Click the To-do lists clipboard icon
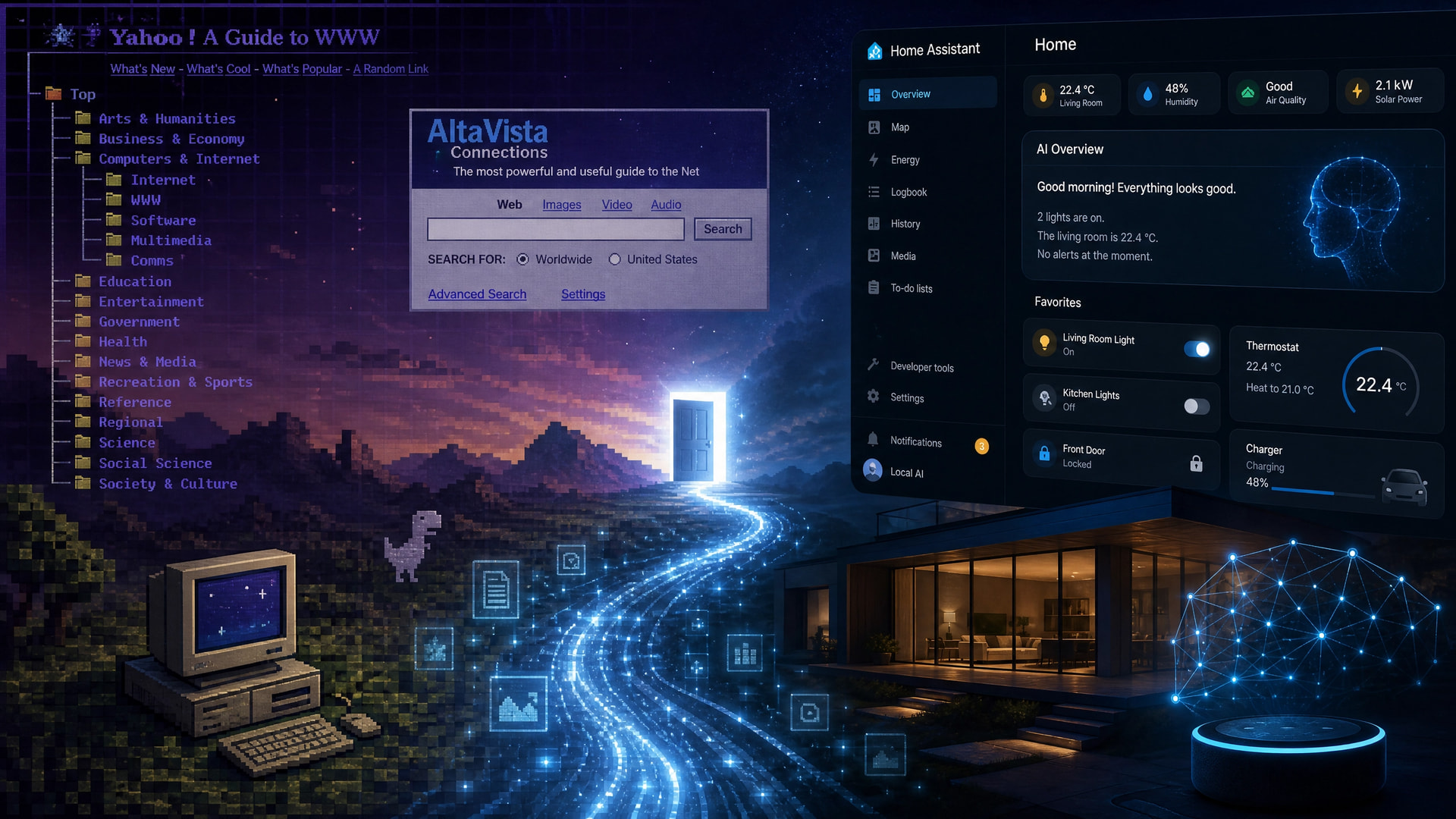1456x819 pixels. pyautogui.click(x=874, y=288)
